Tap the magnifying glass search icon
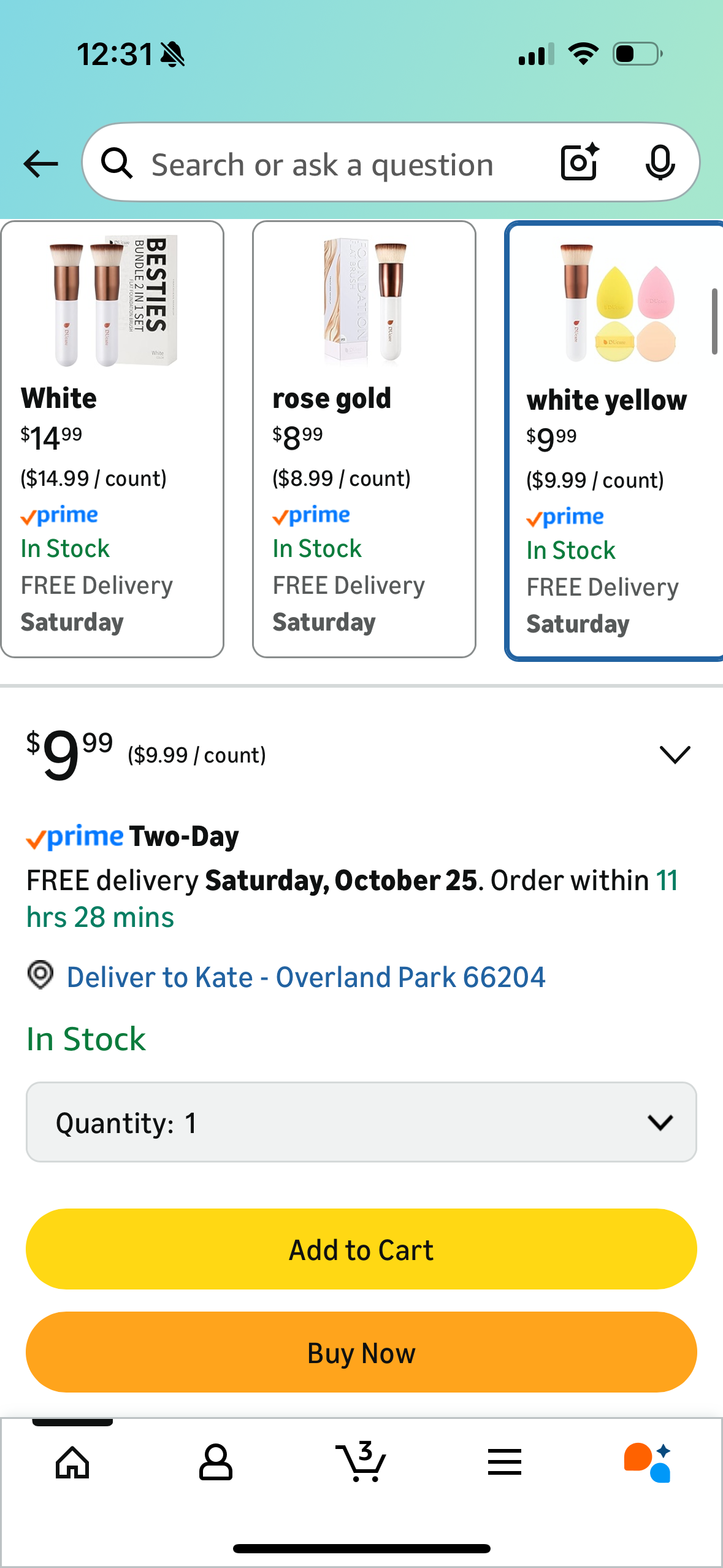 pos(117,164)
